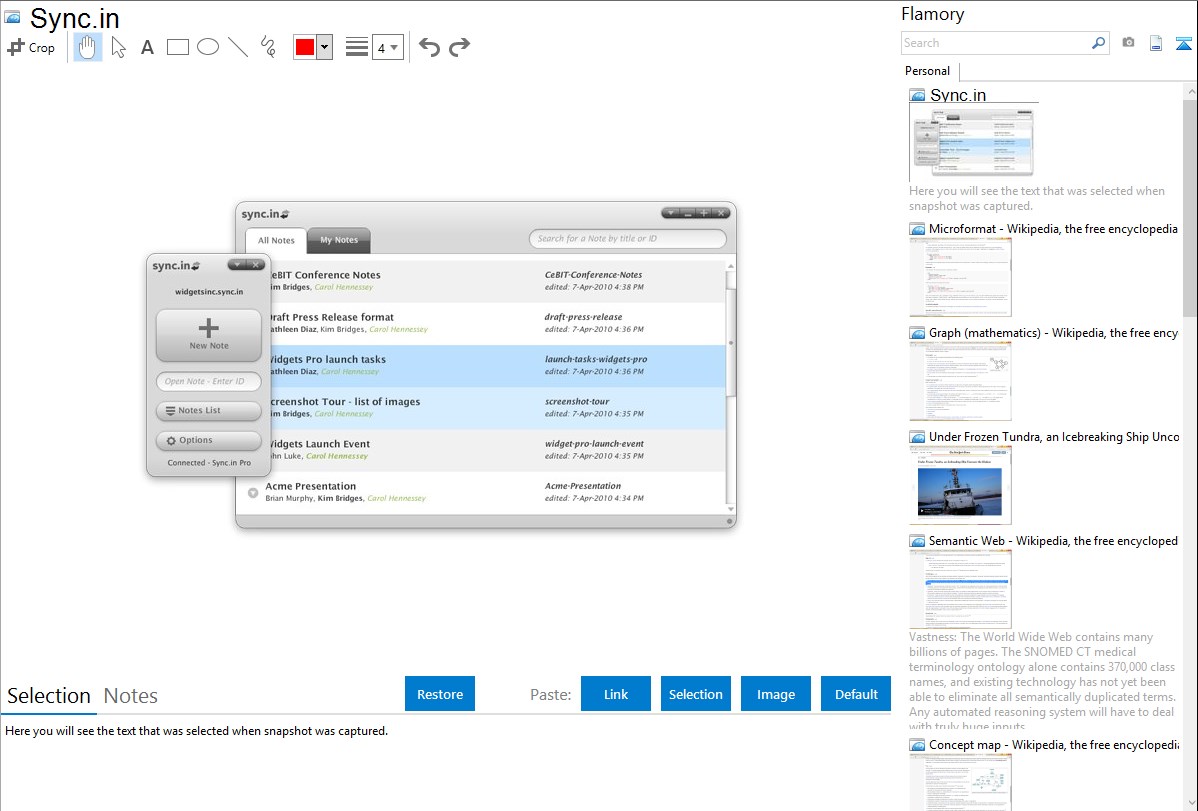The height and width of the screenshot is (811, 1198).
Task: Open the Sync.in snapshot thumbnail
Action: pyautogui.click(x=973, y=142)
